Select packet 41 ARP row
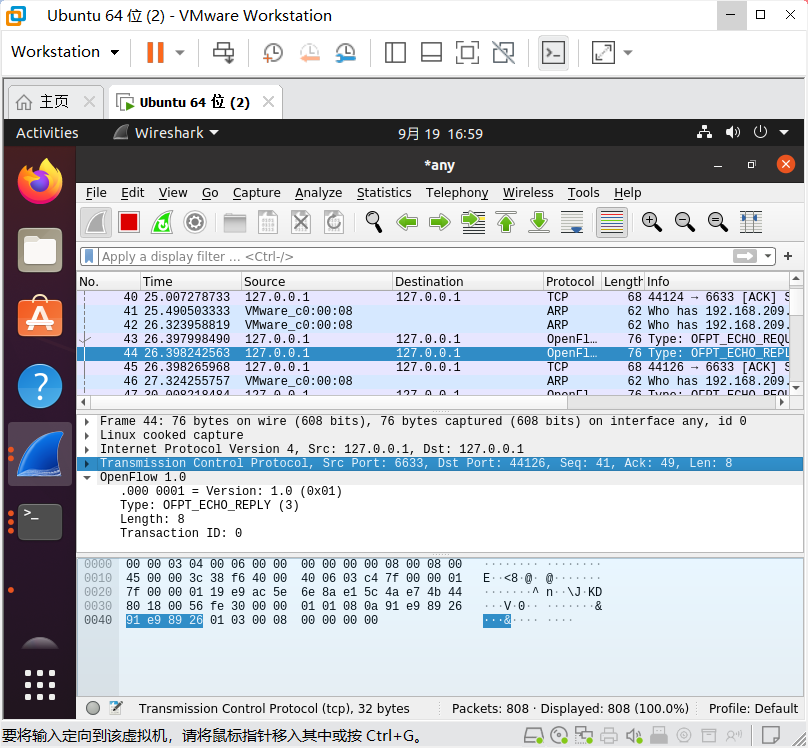Viewport: 808px width, 748px height. (x=433, y=311)
